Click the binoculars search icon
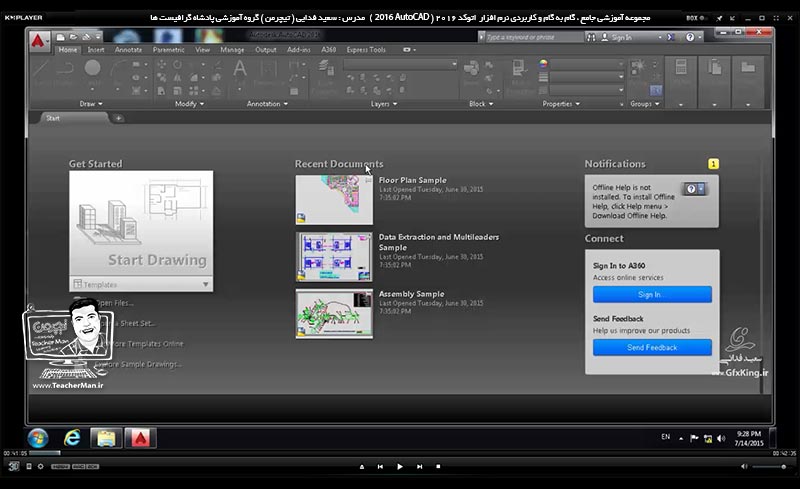This screenshot has width=800, height=489. pos(591,37)
